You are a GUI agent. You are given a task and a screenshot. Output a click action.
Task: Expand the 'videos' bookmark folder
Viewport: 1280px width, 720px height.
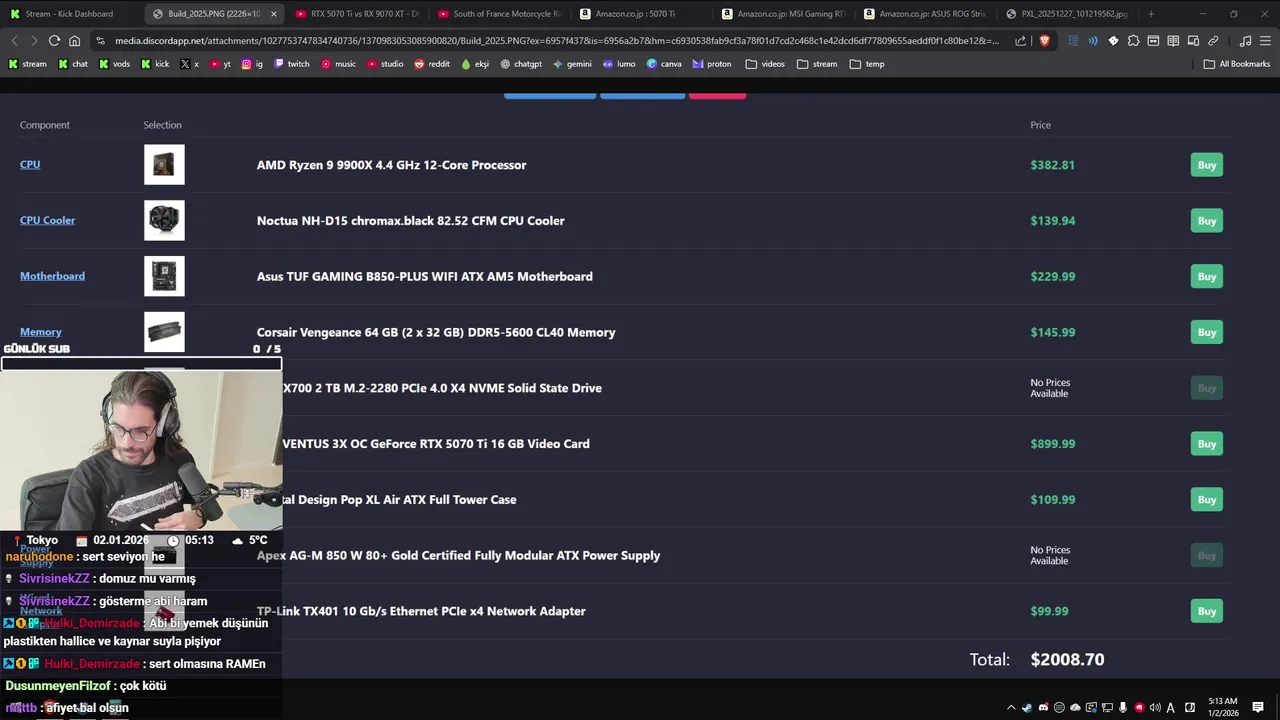click(765, 64)
